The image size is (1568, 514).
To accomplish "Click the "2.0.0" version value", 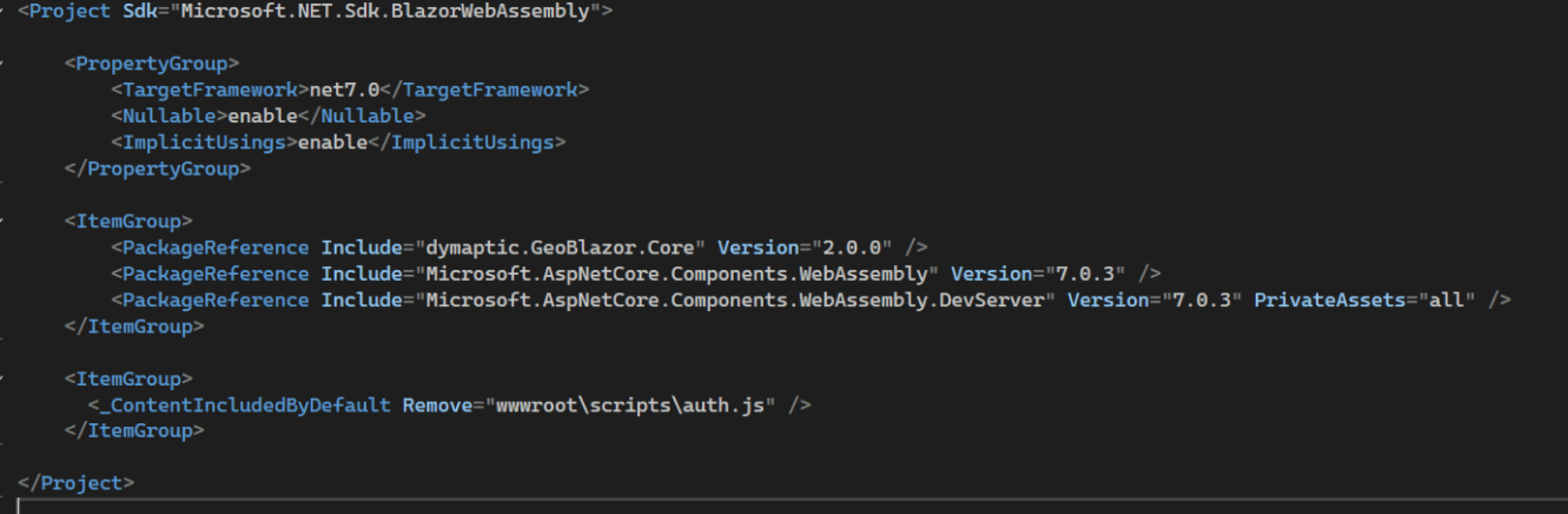I will click(852, 248).
